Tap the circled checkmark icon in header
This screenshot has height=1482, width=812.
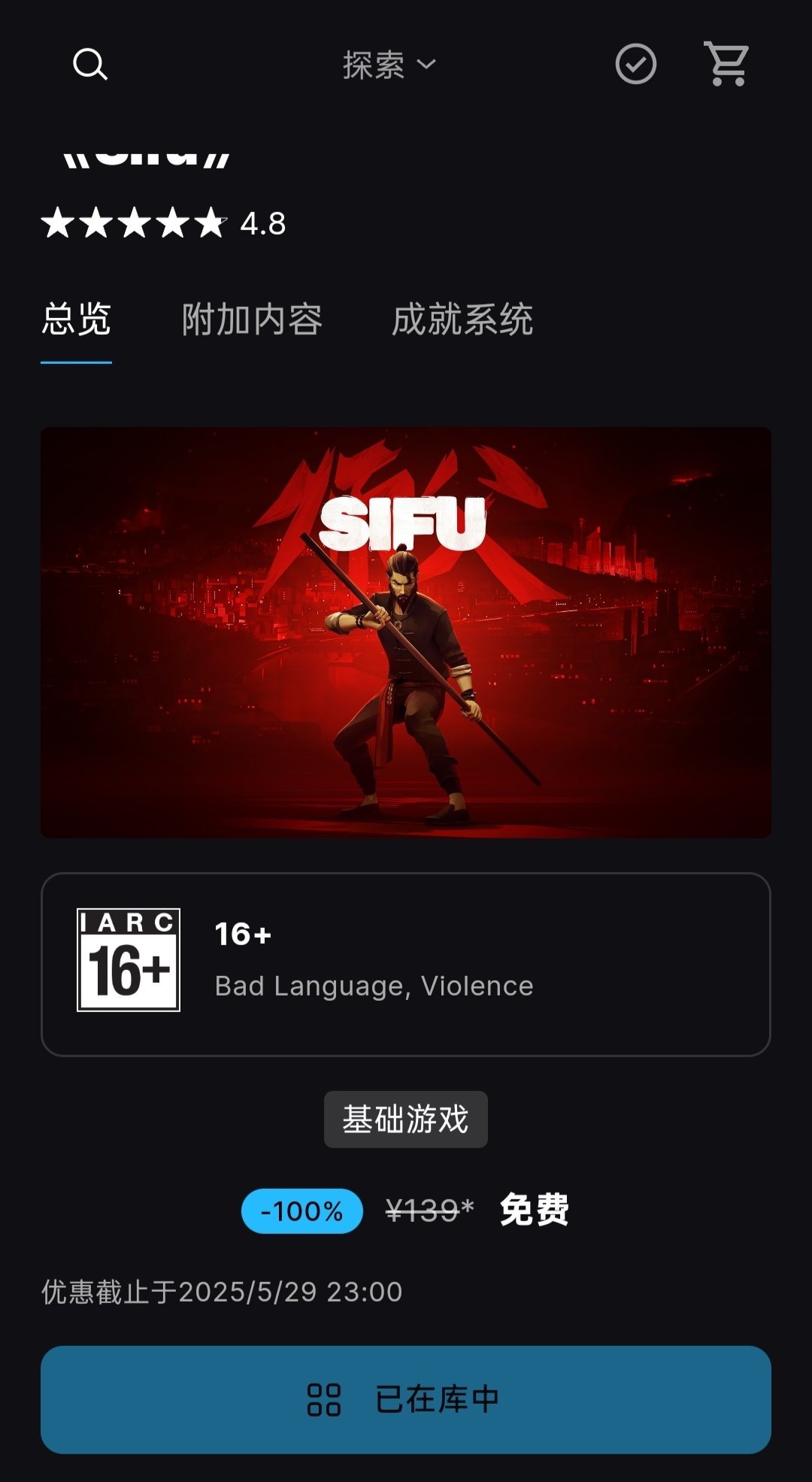point(635,64)
